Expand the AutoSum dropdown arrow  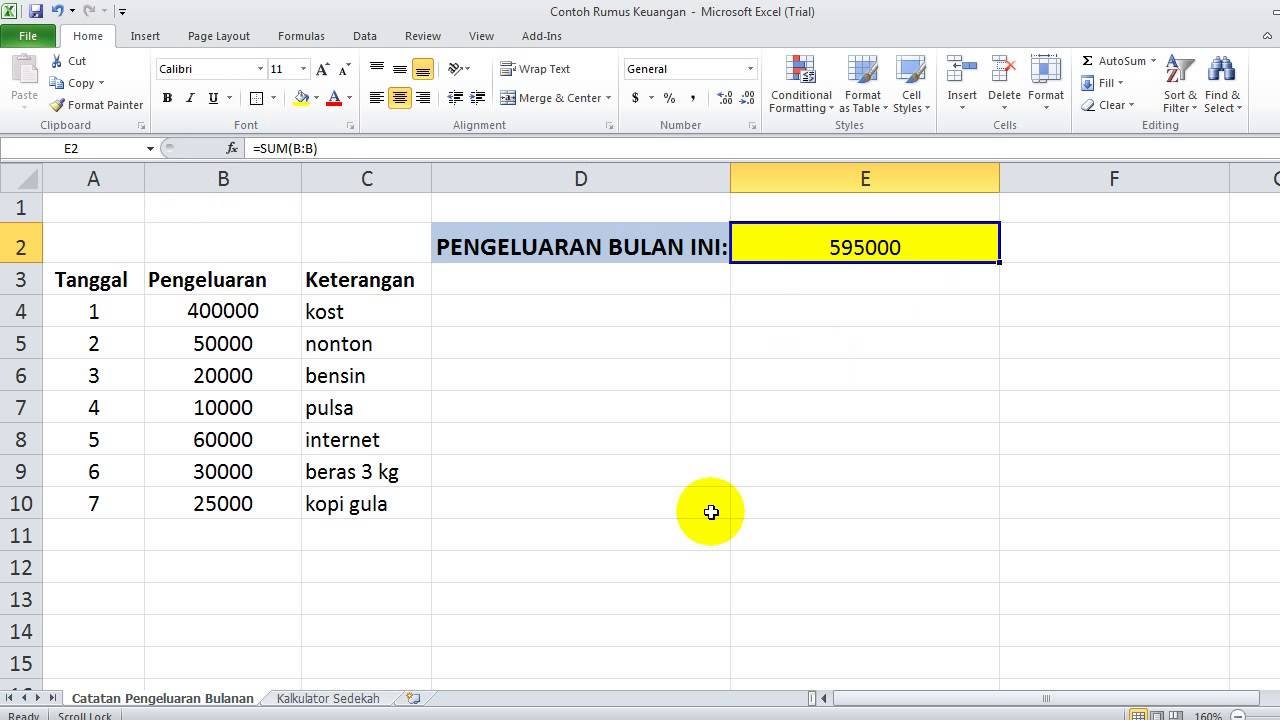[x=1153, y=61]
